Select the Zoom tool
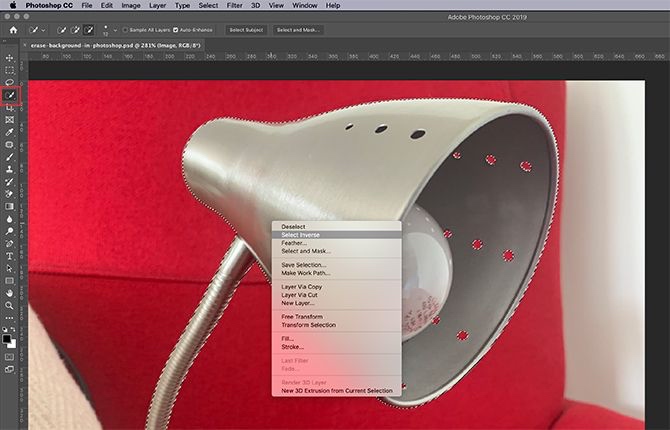670x430 pixels. [9, 305]
